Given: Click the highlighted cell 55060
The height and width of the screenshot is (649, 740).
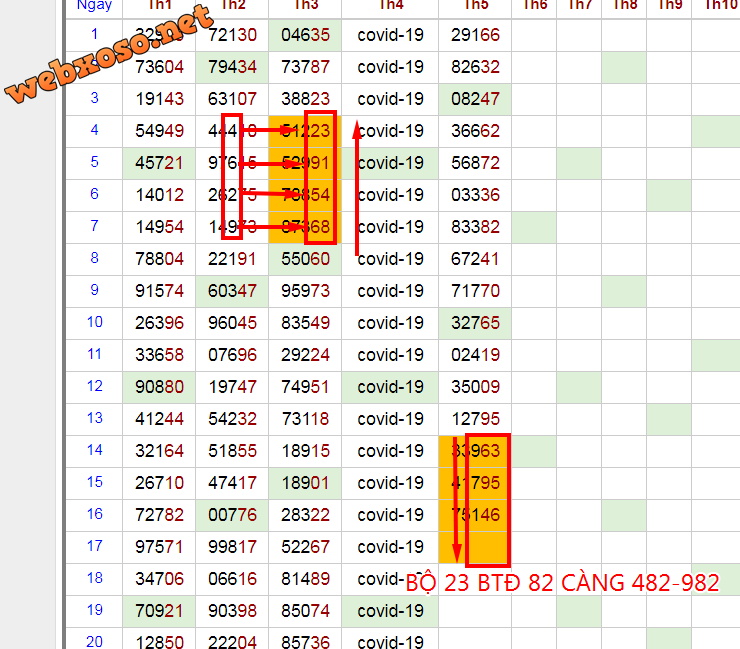Looking at the screenshot, I should (x=305, y=259).
